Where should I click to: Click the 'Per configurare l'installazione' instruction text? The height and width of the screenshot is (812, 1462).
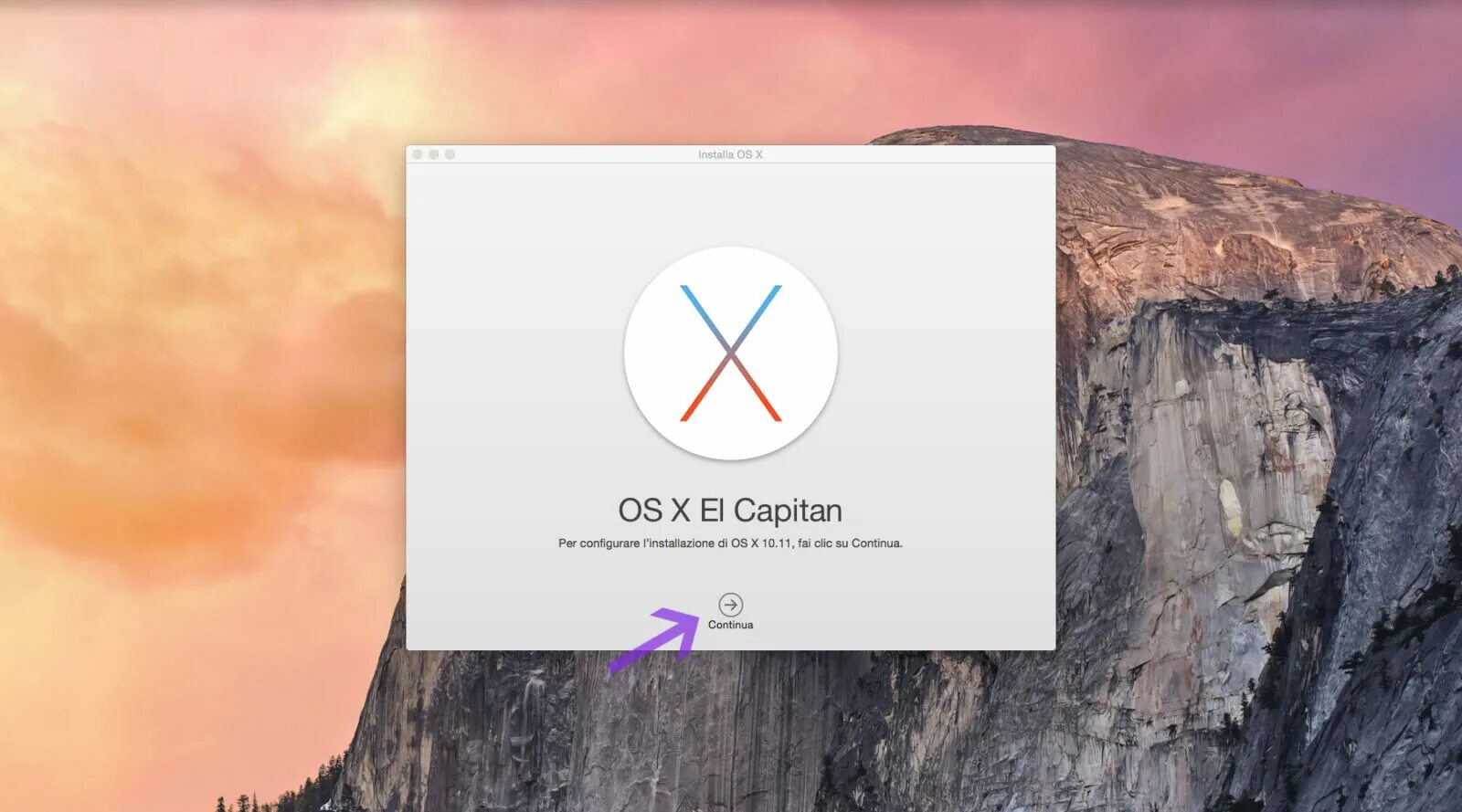(x=730, y=543)
